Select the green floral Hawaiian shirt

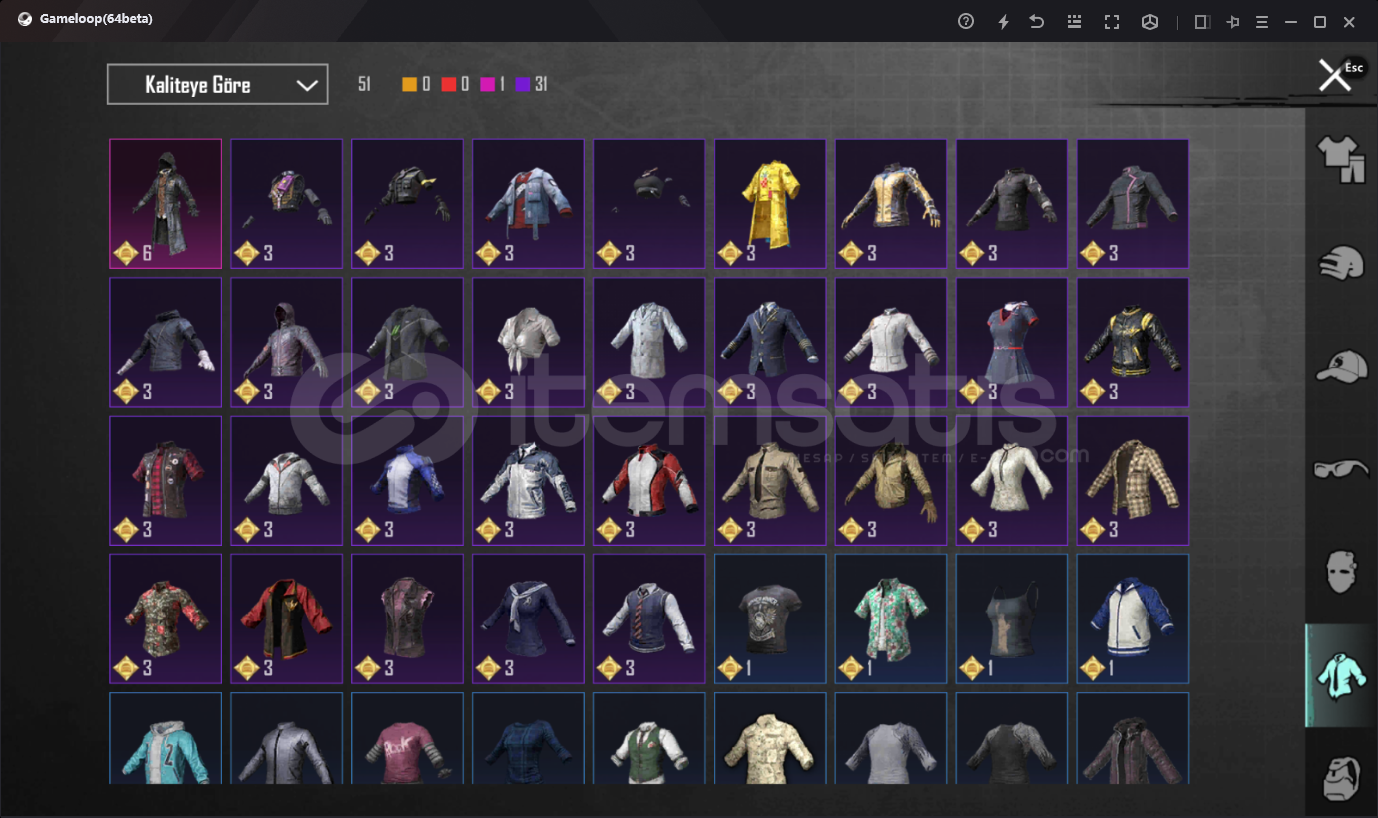[x=891, y=619]
